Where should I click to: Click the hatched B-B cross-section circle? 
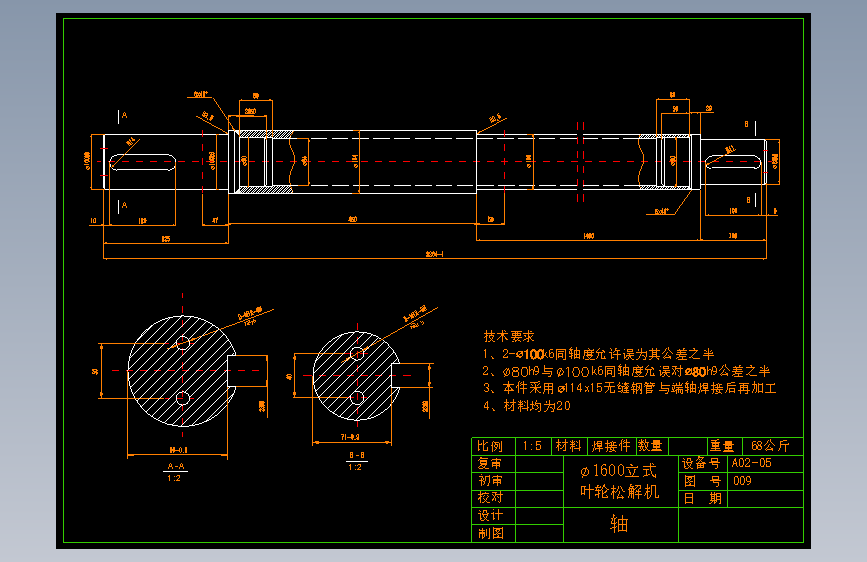tap(357, 376)
